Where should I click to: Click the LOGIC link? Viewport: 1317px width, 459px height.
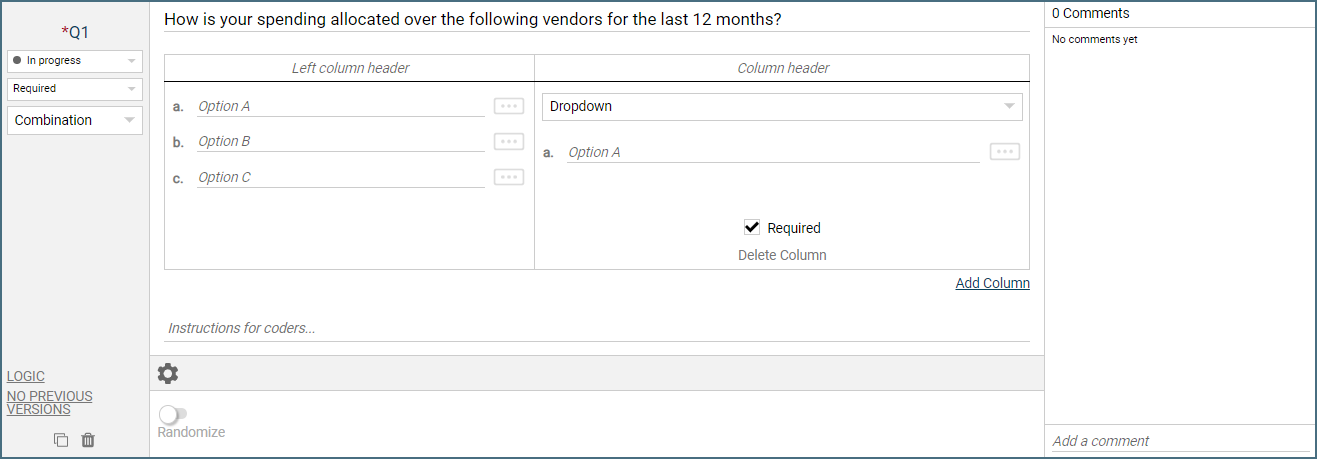(26, 376)
